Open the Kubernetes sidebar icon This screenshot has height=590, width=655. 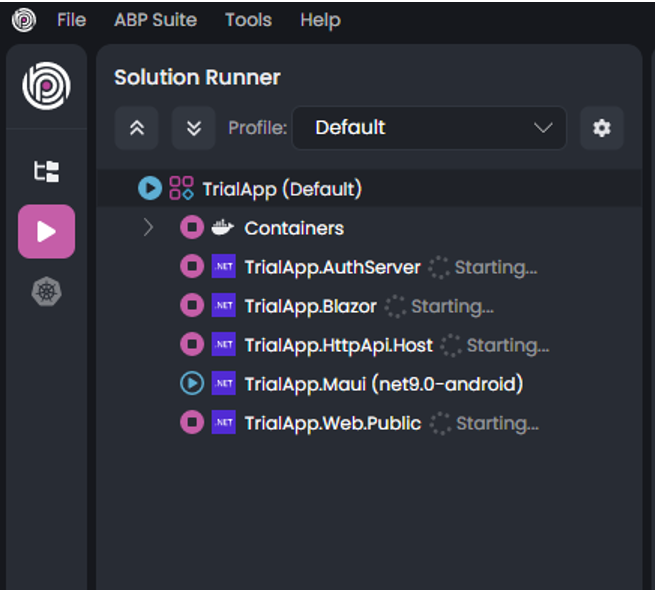tap(46, 291)
